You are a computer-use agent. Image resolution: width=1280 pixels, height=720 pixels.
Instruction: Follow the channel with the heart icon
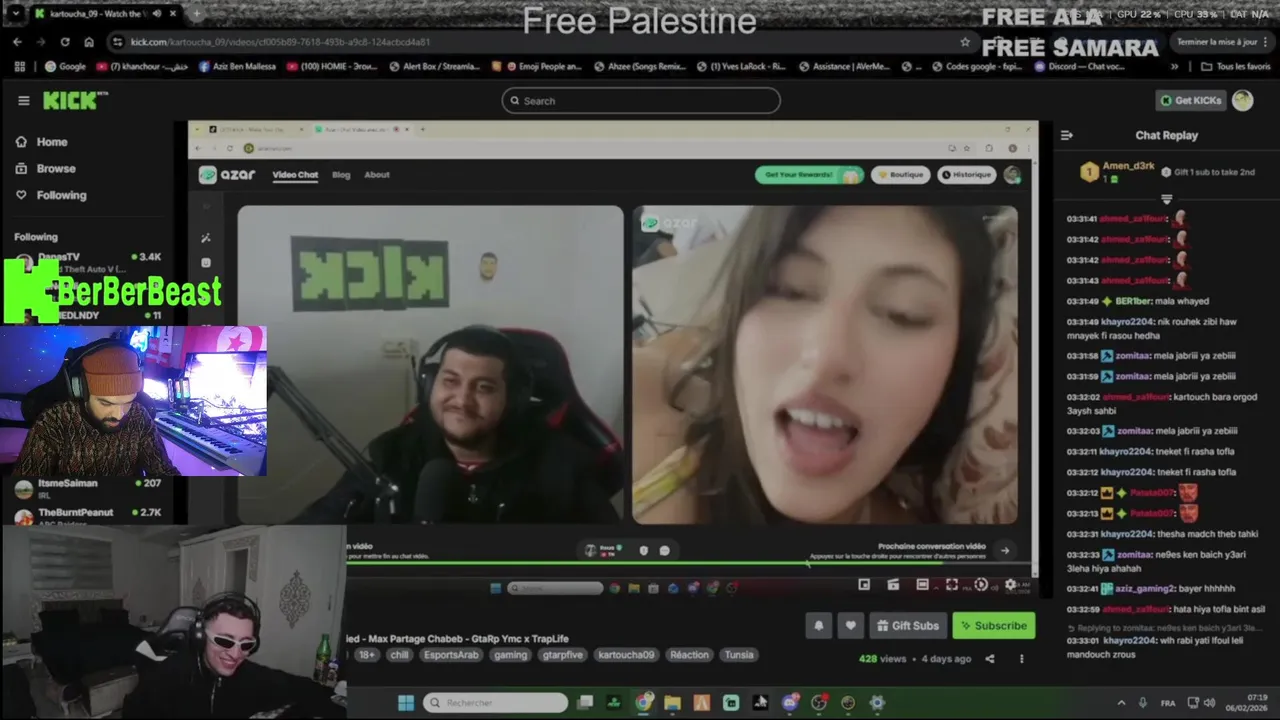point(850,626)
